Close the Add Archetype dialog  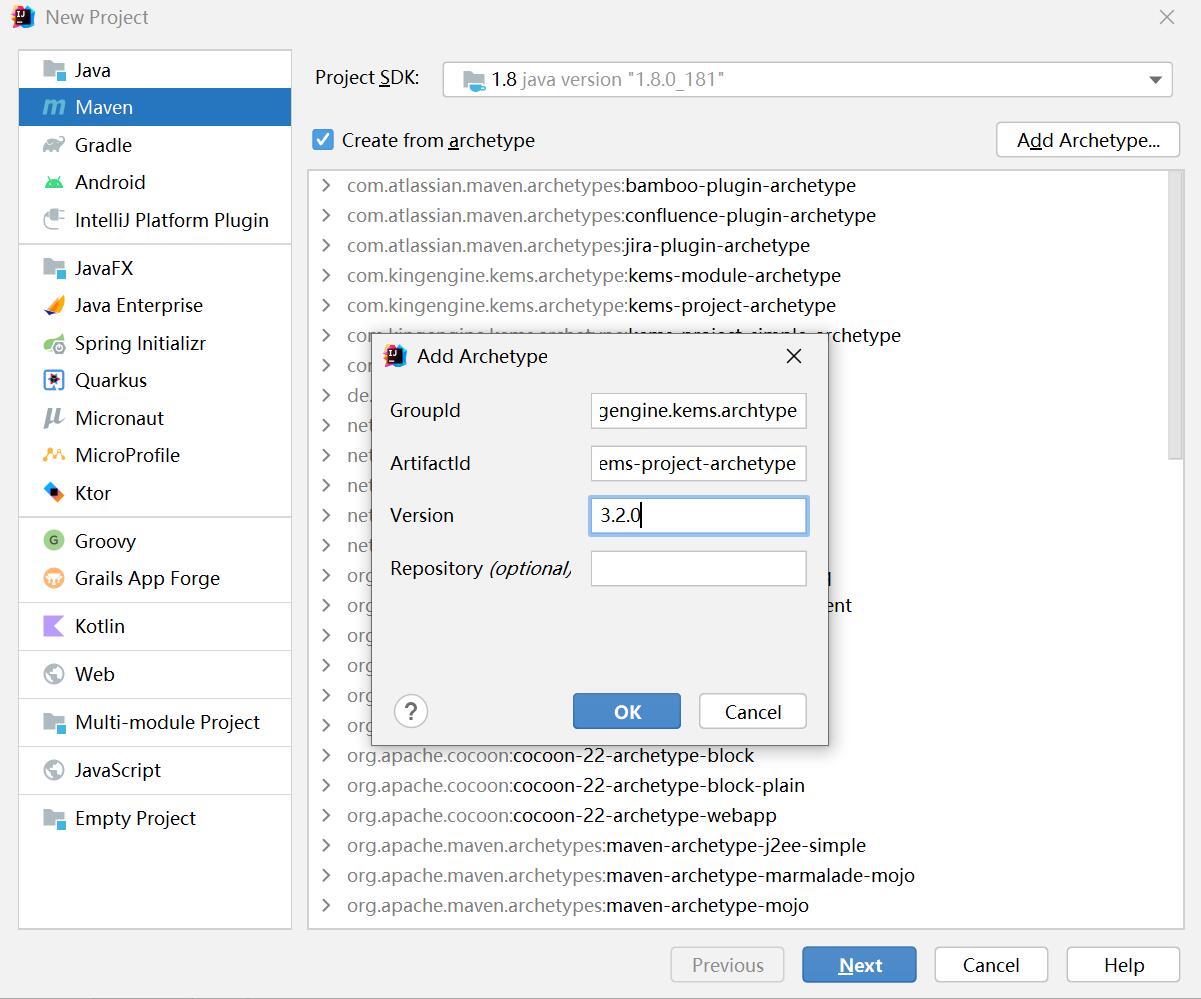794,356
